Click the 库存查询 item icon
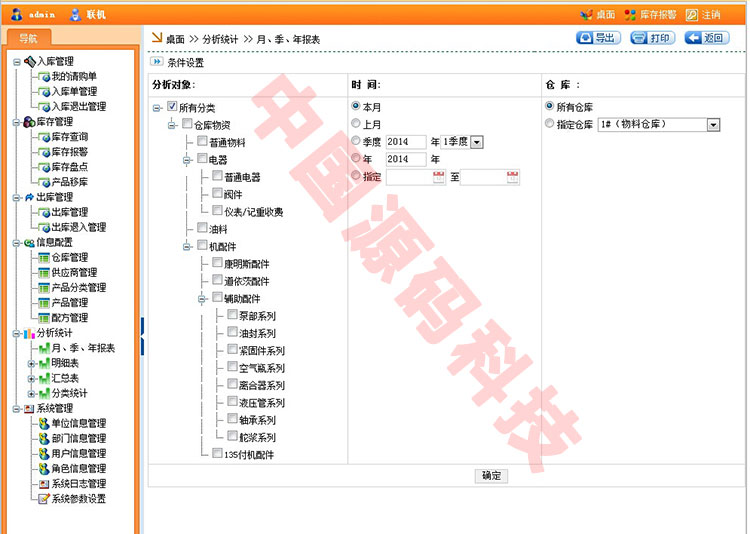Viewport: 750px width, 534px height. click(44, 137)
